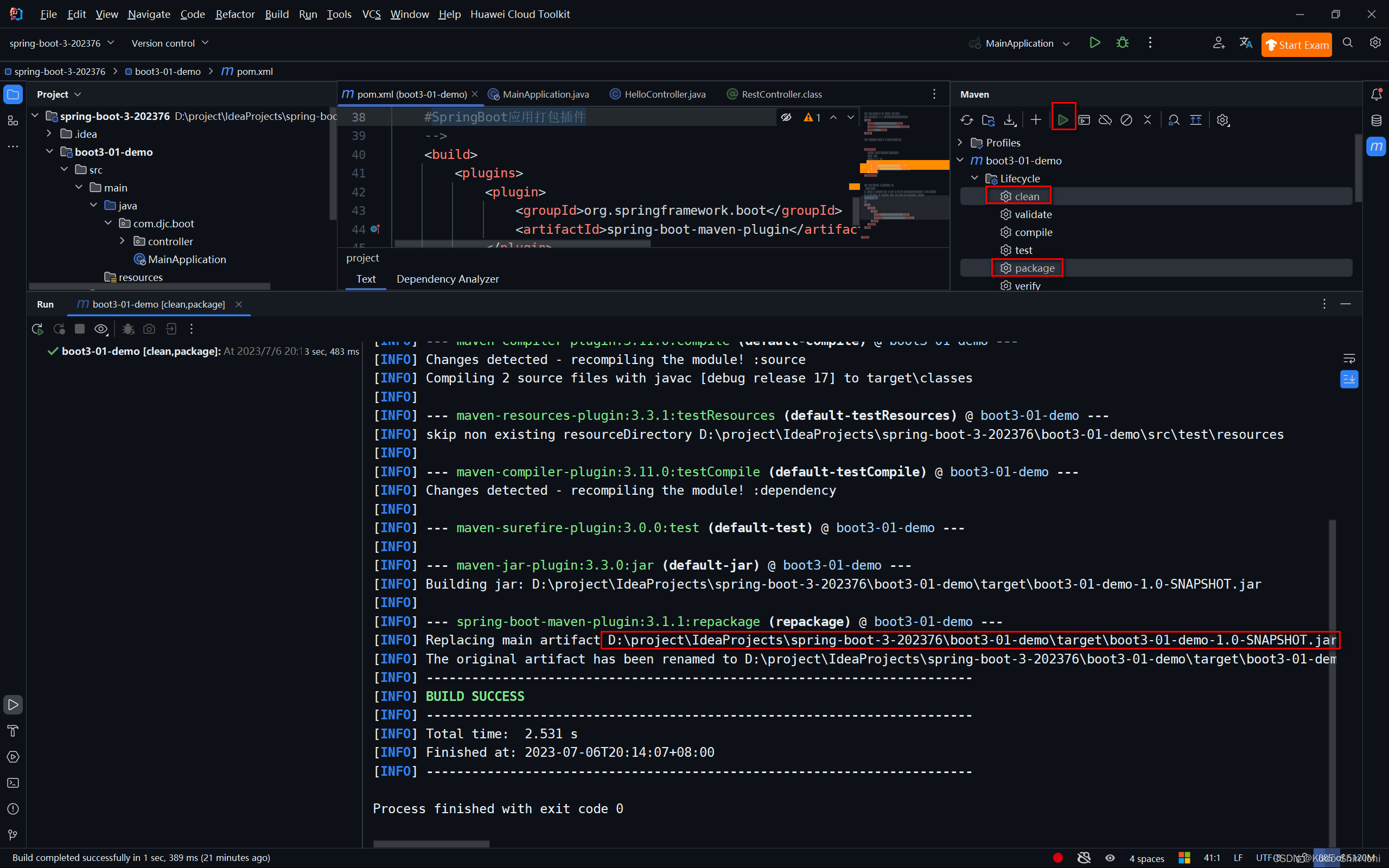Click the orange marker on editor minimap
Viewport: 1389px width, 868px height.
pos(904,166)
